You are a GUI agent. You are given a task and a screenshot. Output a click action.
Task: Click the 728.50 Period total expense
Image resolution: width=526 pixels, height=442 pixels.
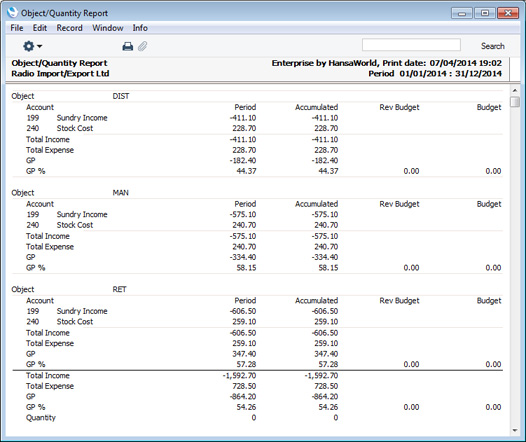click(x=244, y=386)
